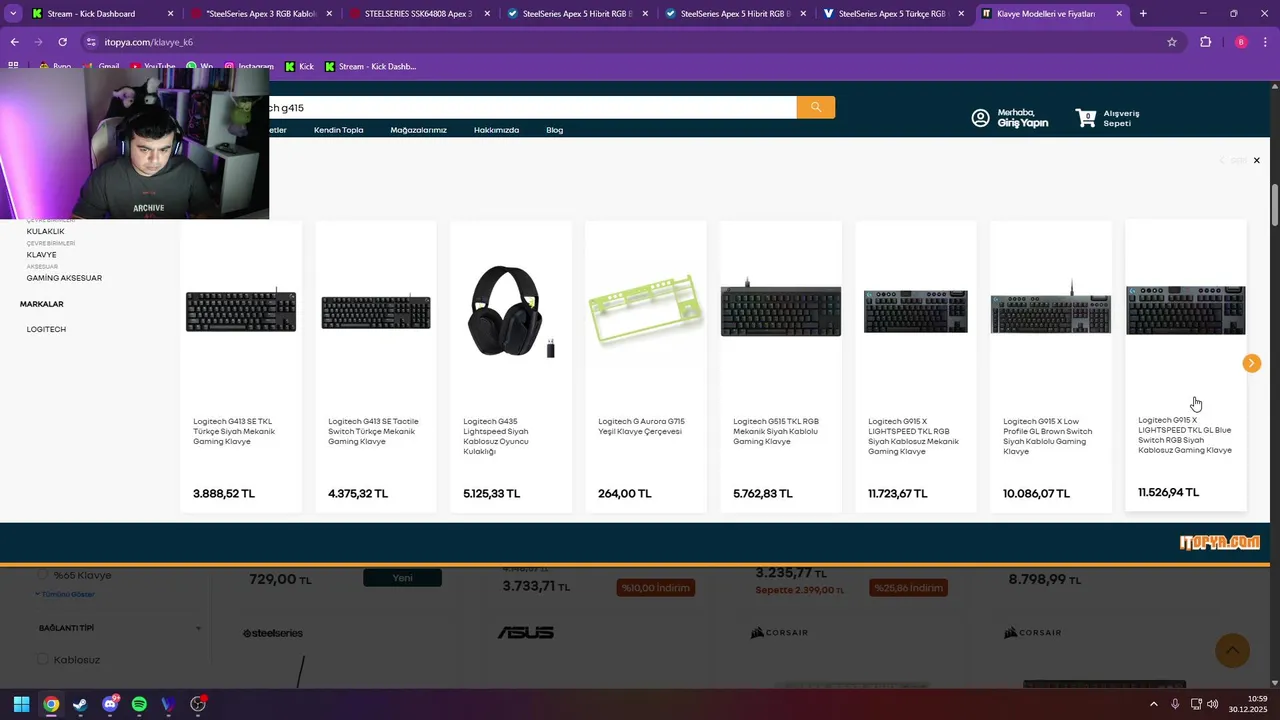
Task: Go back with browser back arrow
Action: tap(14, 42)
